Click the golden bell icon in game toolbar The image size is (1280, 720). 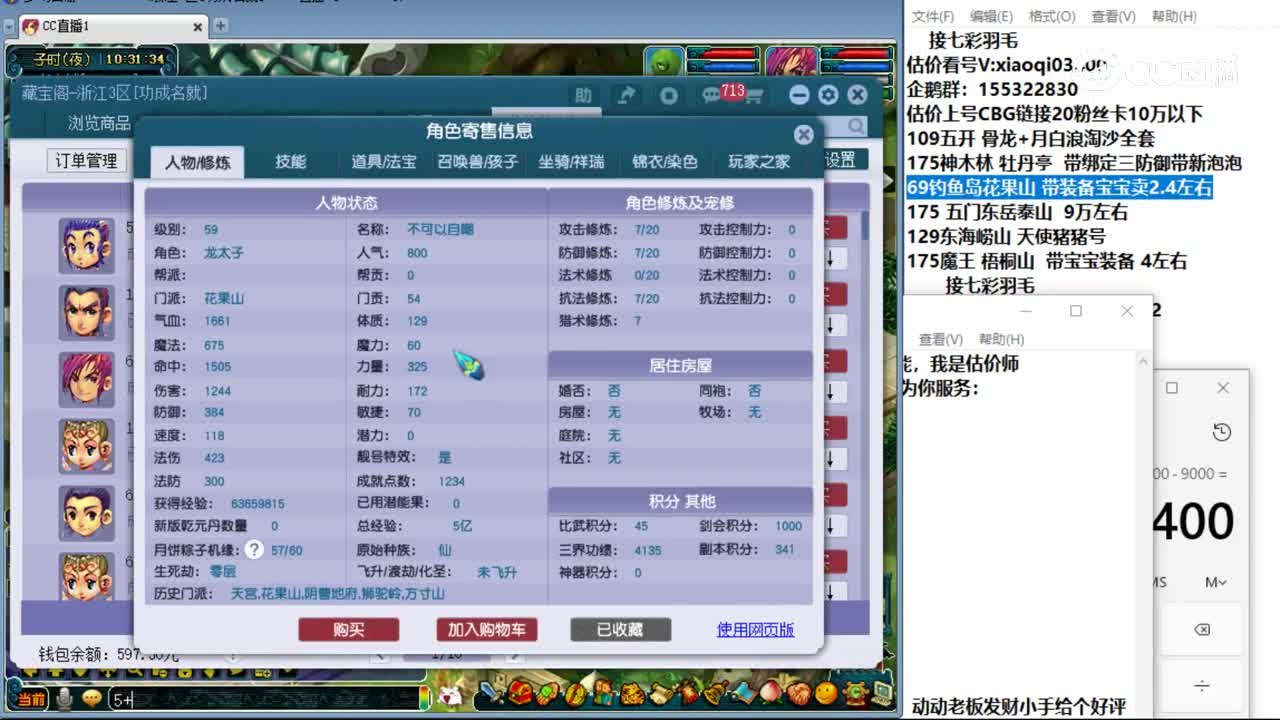click(x=714, y=694)
